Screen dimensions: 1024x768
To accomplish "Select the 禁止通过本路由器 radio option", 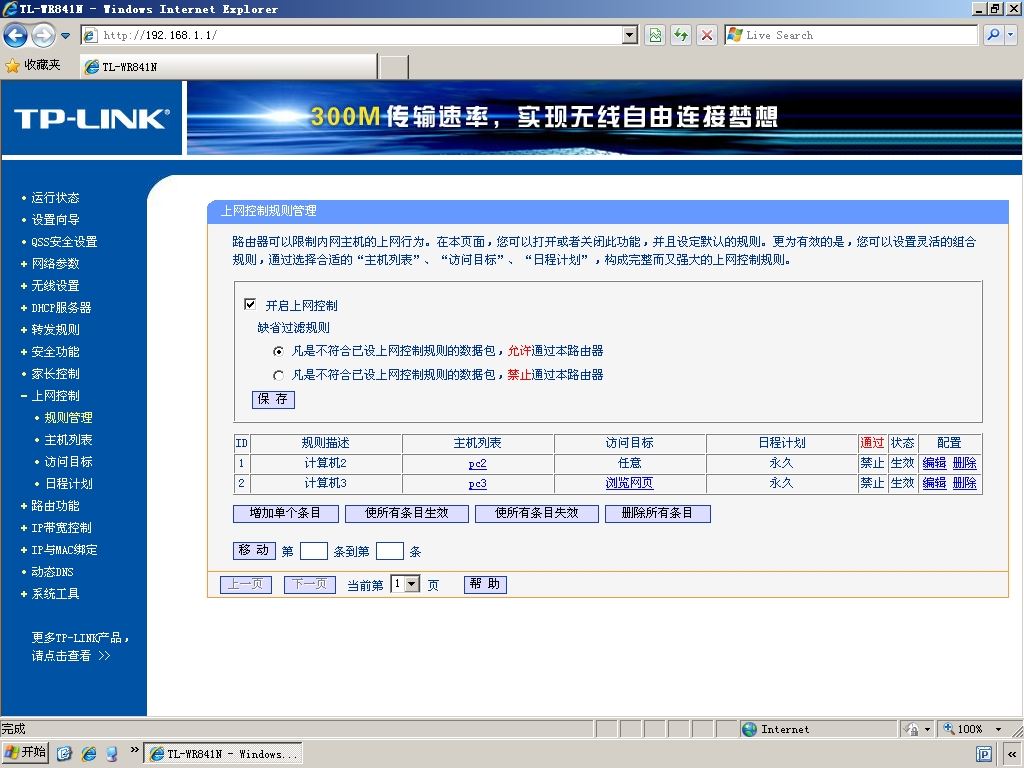I will (278, 375).
